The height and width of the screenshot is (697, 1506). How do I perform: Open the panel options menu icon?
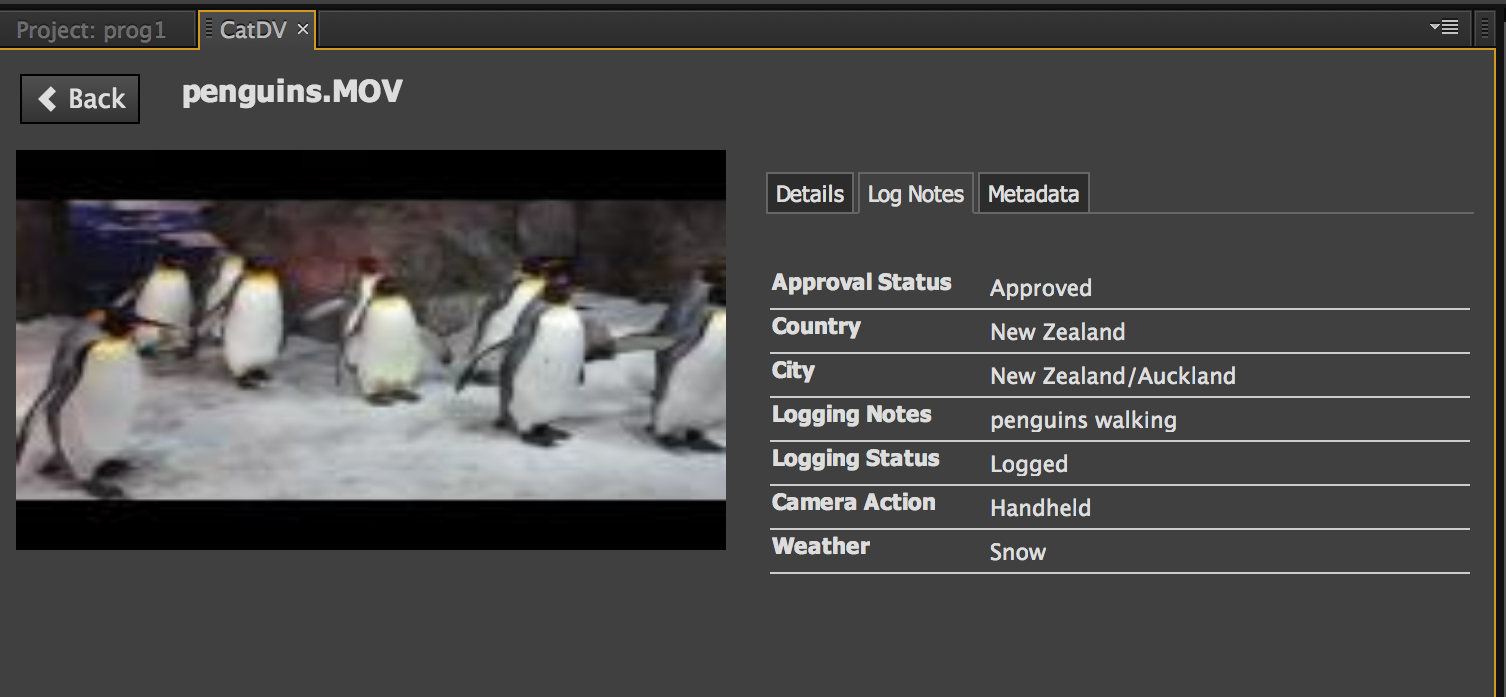tap(1443, 27)
